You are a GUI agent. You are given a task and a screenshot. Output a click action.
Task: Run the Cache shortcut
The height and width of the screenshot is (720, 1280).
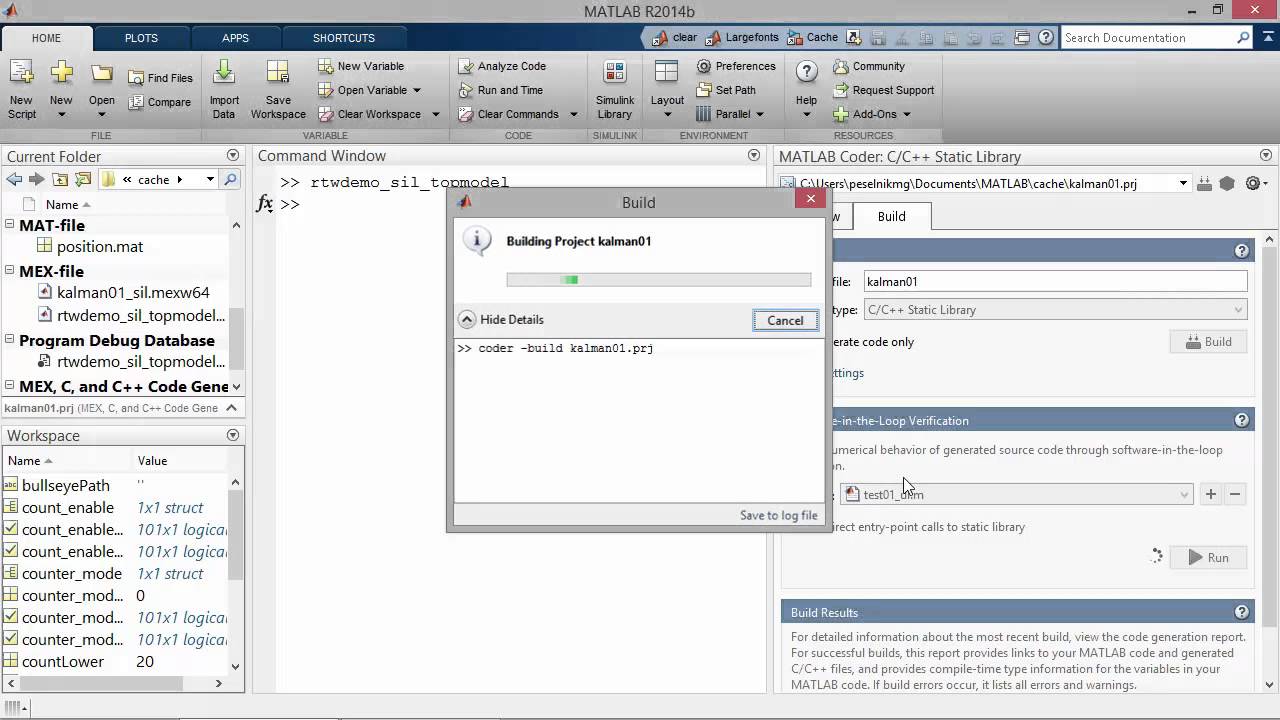[812, 38]
